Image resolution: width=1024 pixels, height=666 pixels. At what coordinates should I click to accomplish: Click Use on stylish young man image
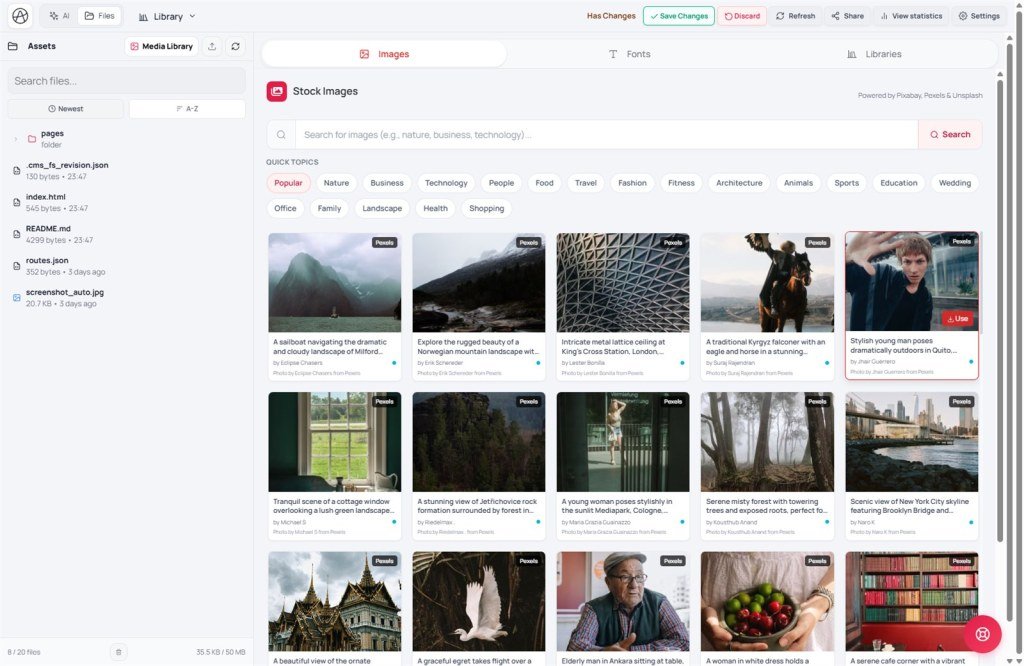pyautogui.click(x=957, y=319)
